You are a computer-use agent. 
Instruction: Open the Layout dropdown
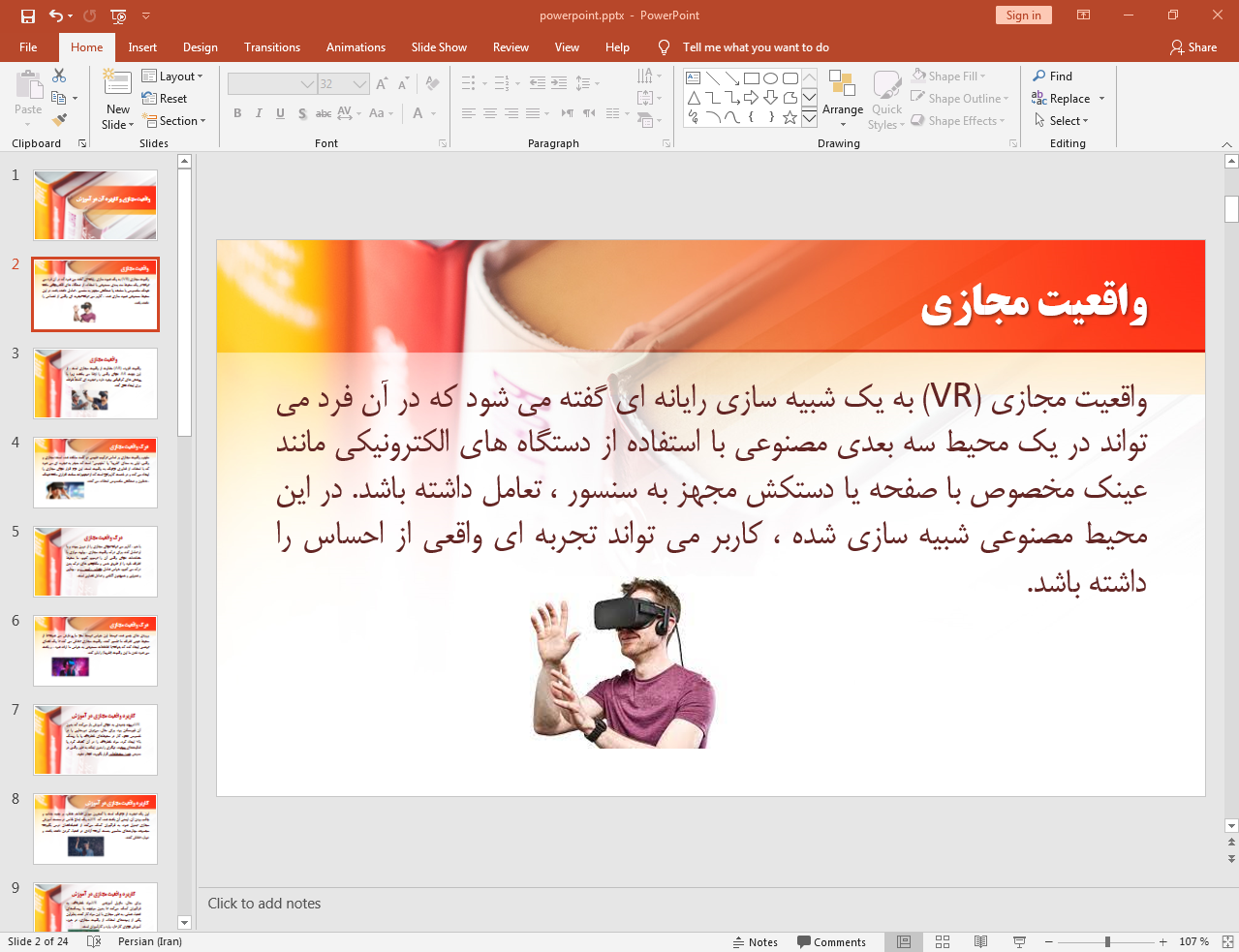pyautogui.click(x=172, y=77)
